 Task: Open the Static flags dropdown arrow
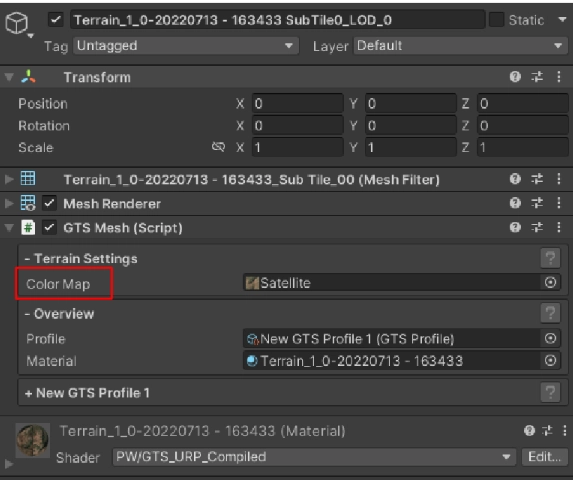562,20
